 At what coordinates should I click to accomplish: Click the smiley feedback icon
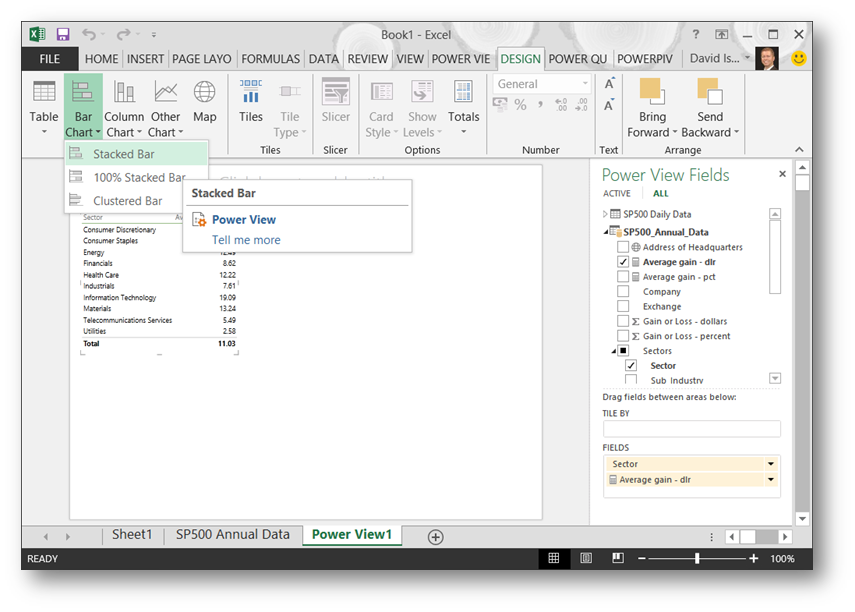(x=799, y=58)
